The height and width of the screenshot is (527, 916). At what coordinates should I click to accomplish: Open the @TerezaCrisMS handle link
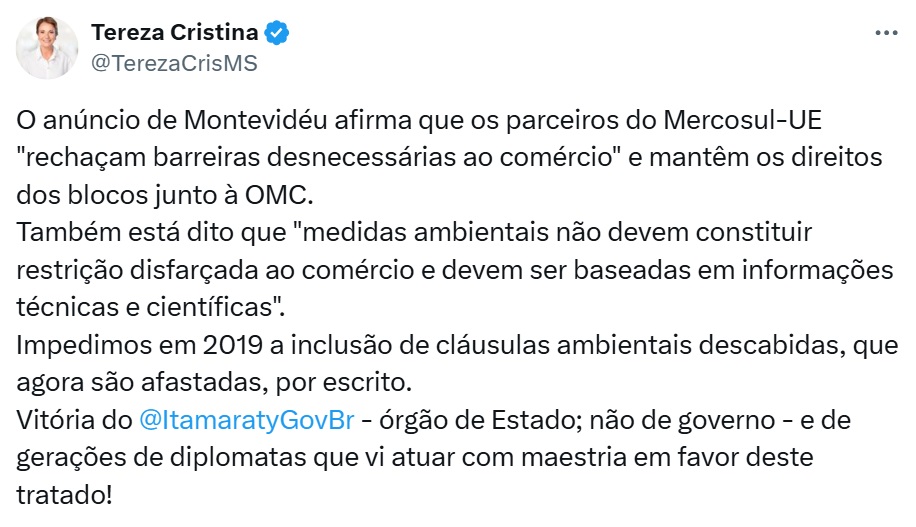[174, 62]
